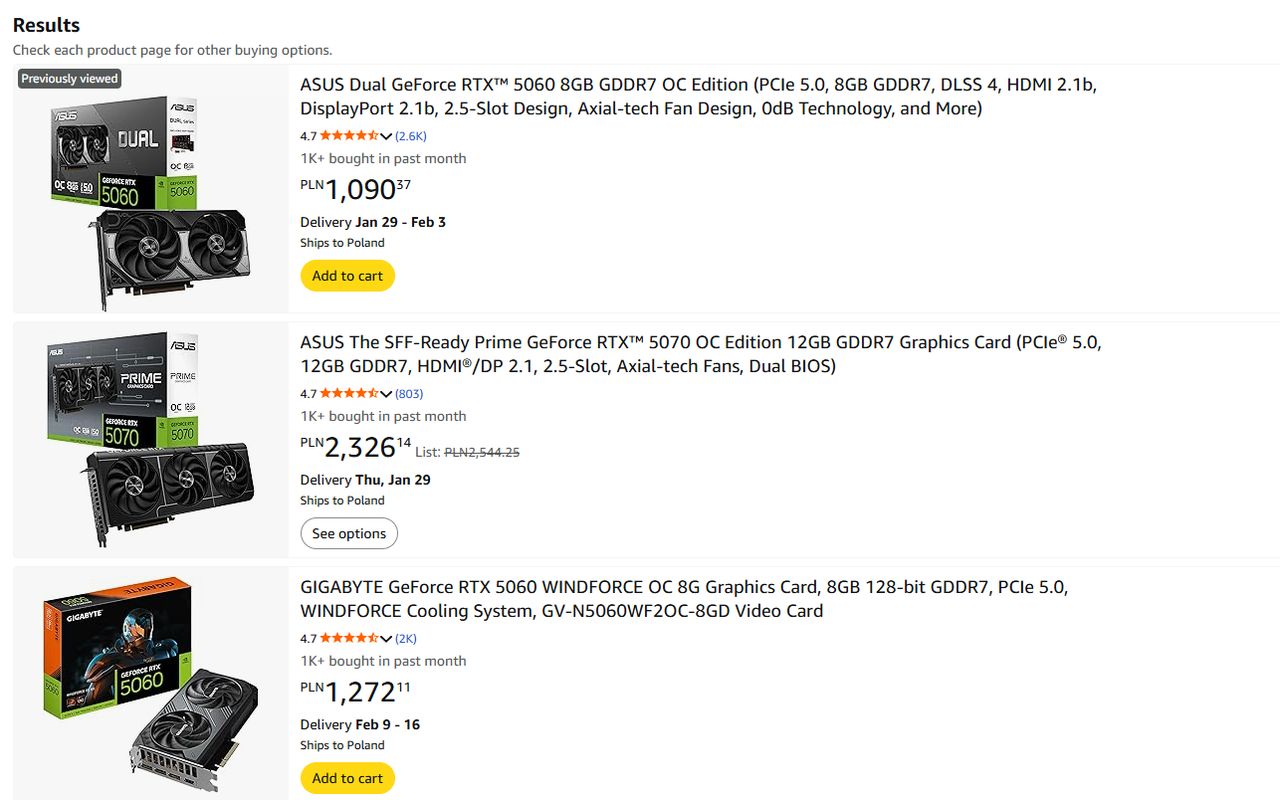Click the PLN 1,090 price of ASUS Dual
The image size is (1280, 800).
356,189
